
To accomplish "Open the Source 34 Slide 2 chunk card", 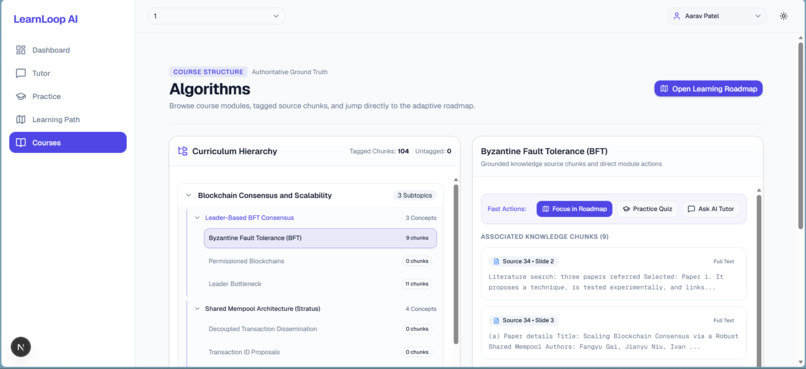I will 613,273.
